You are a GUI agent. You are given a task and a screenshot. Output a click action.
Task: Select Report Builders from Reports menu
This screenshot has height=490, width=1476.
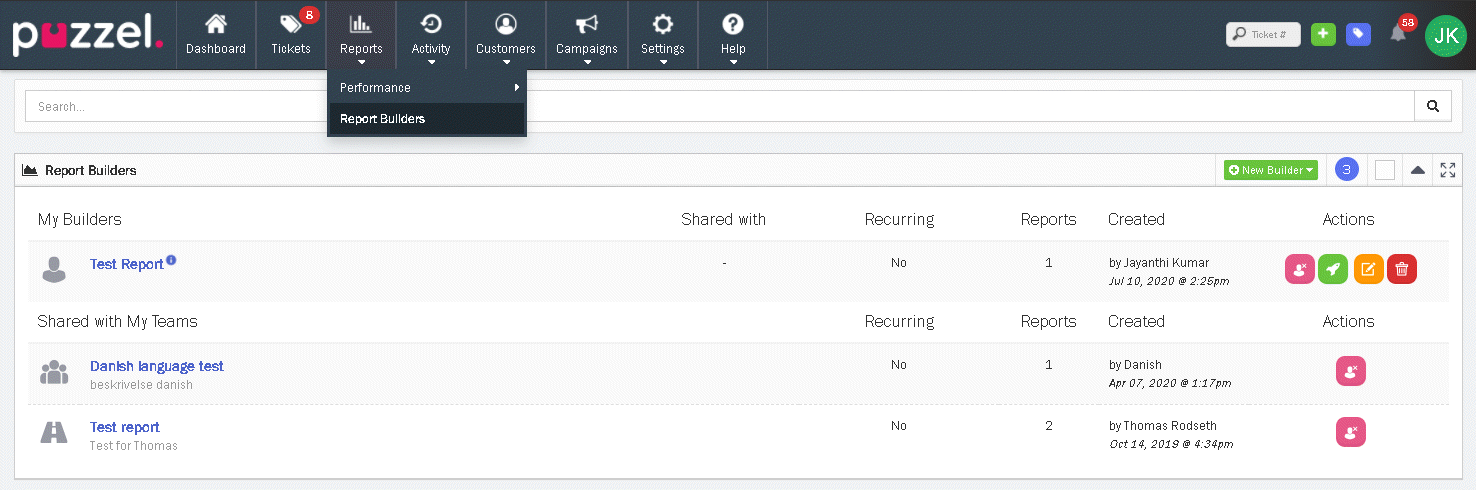(382, 119)
